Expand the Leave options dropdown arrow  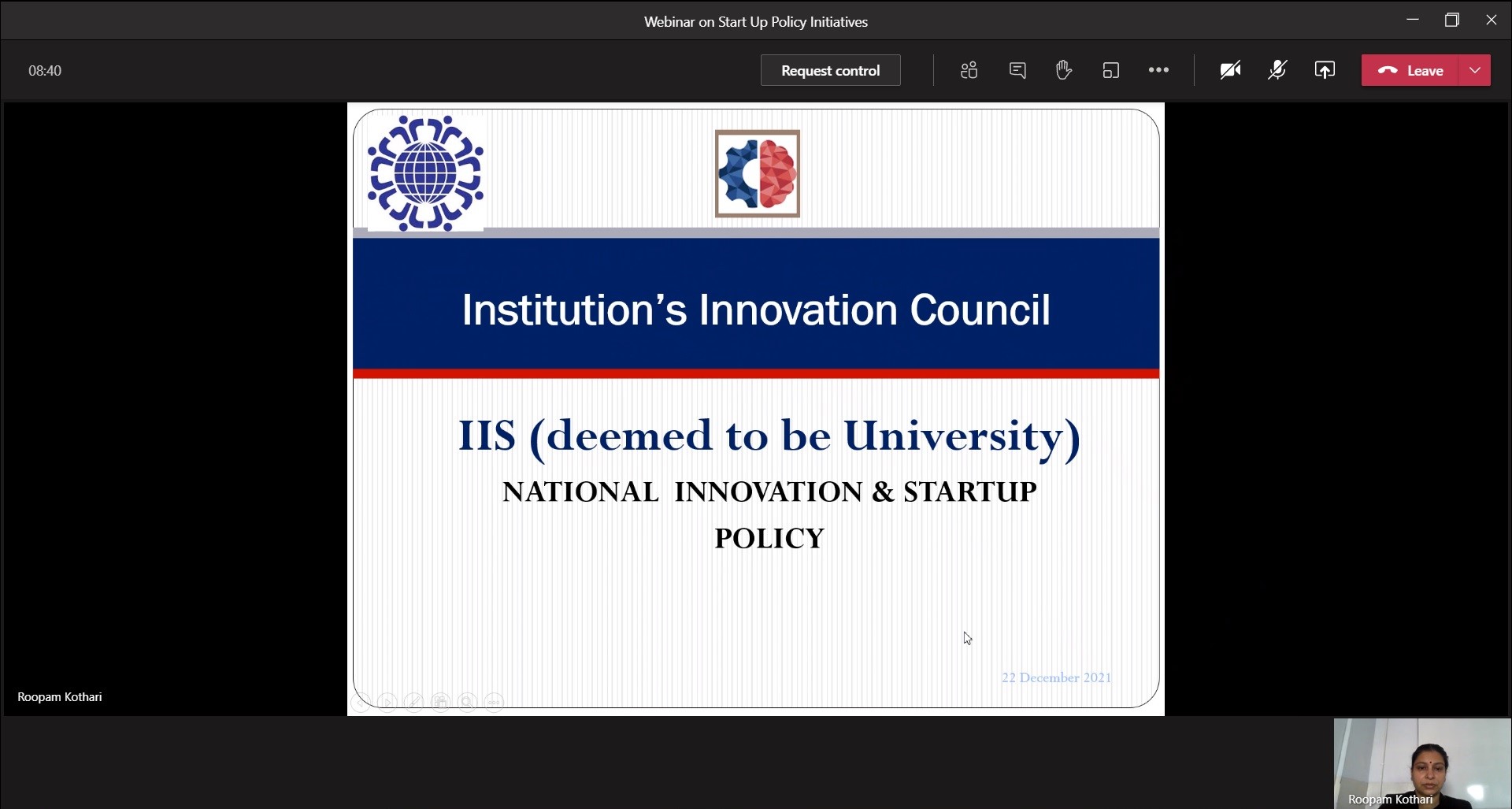click(x=1475, y=70)
